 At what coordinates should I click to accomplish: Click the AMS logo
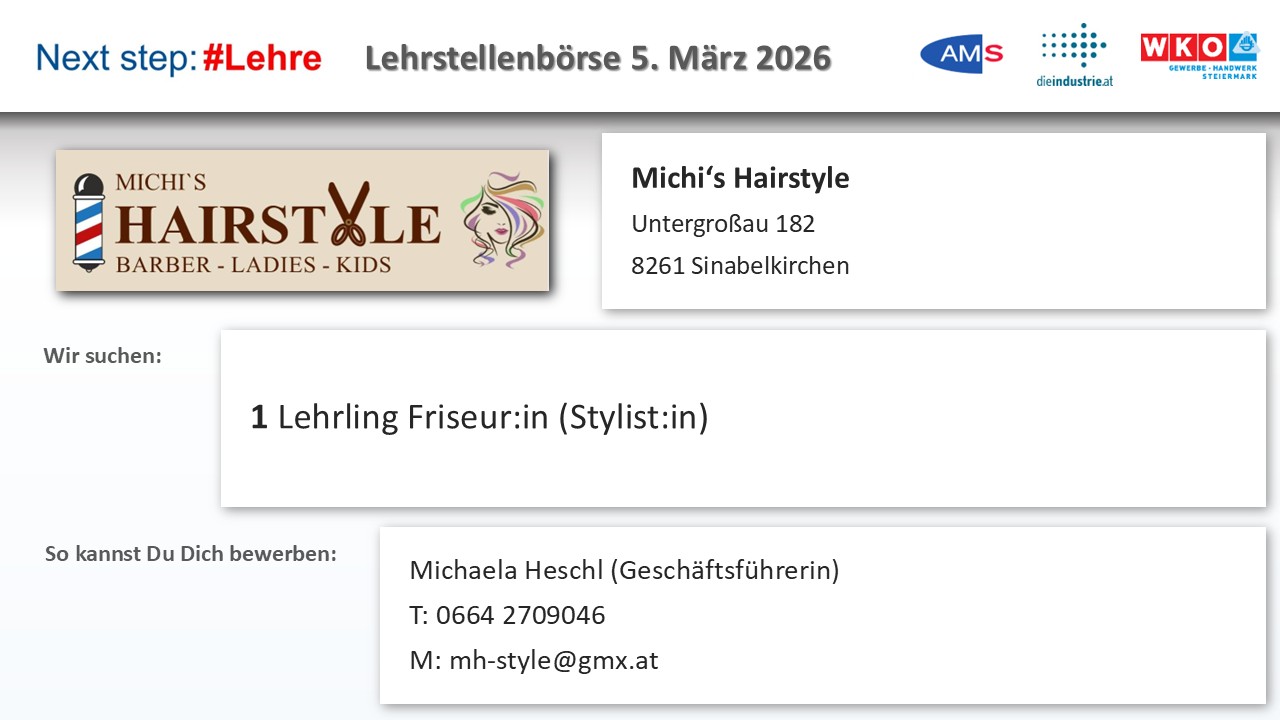point(961,54)
